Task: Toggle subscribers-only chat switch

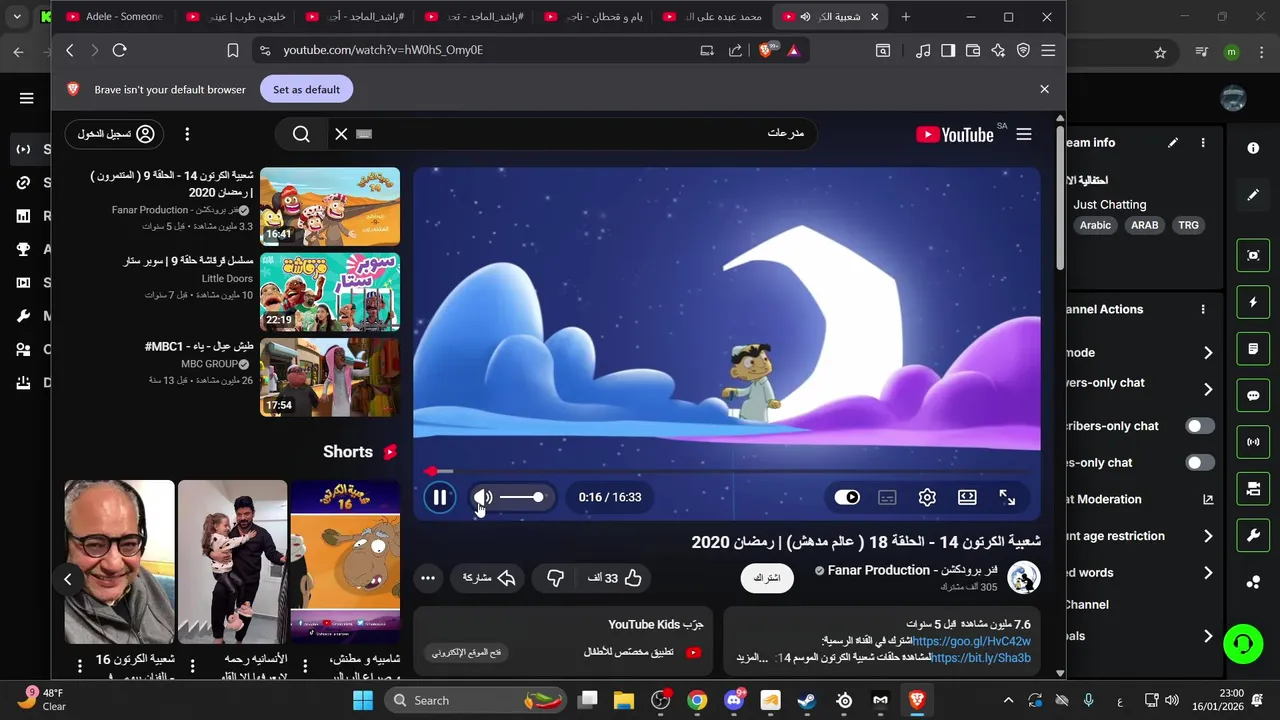Action: coord(1200,426)
